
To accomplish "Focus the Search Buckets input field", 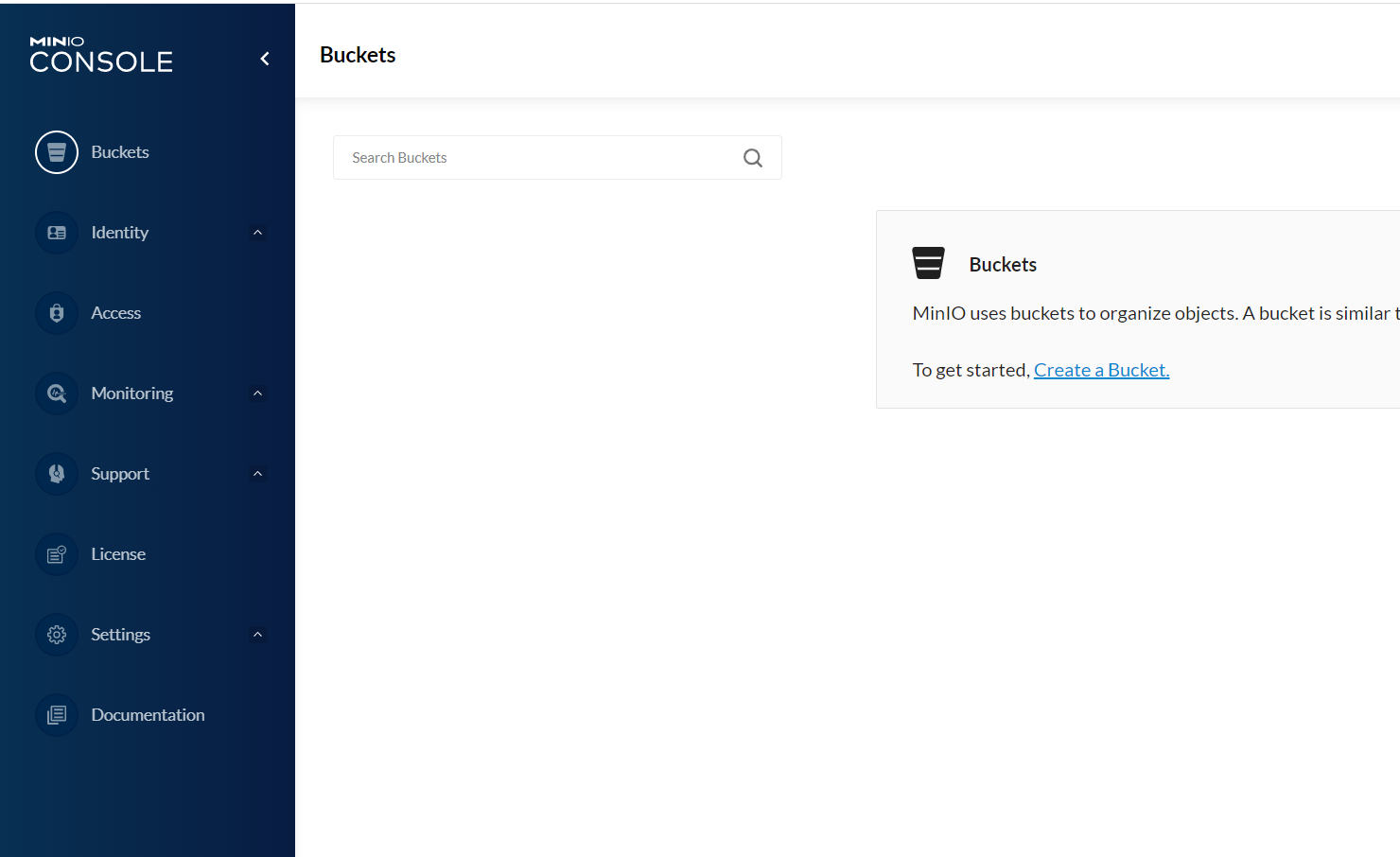I will coord(557,158).
